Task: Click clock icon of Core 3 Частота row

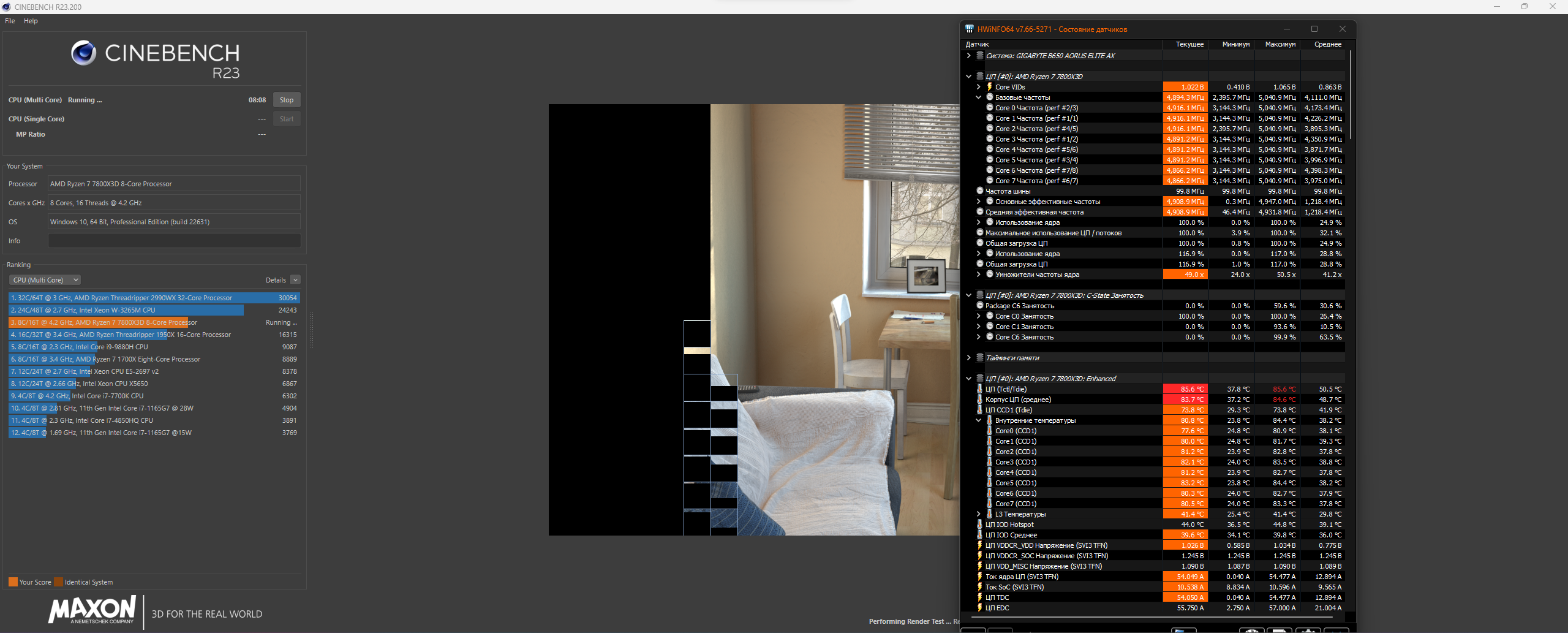Action: coord(989,139)
